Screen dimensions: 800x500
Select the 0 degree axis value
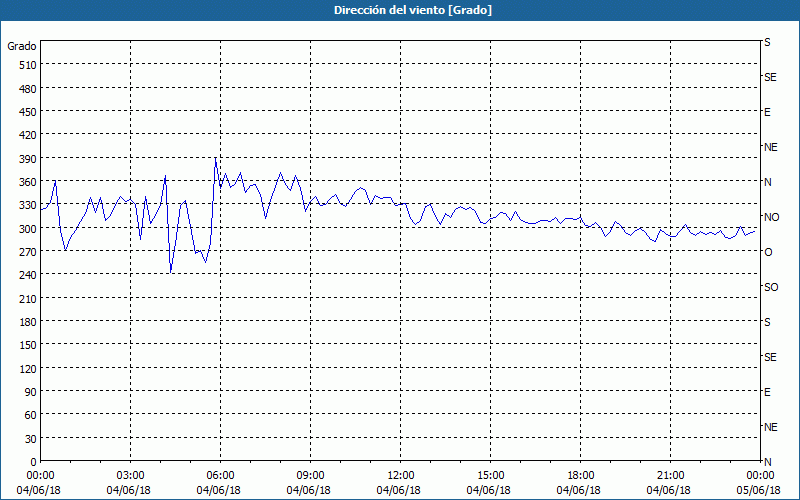[34, 462]
